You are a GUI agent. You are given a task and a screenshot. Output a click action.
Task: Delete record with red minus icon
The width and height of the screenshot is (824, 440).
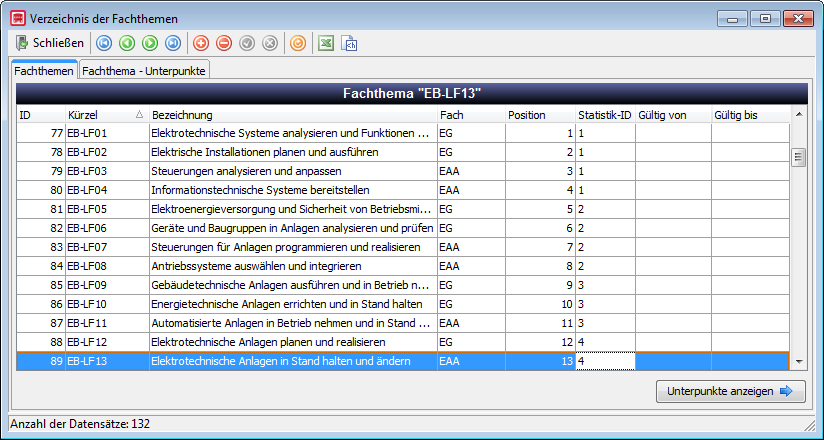pos(224,43)
